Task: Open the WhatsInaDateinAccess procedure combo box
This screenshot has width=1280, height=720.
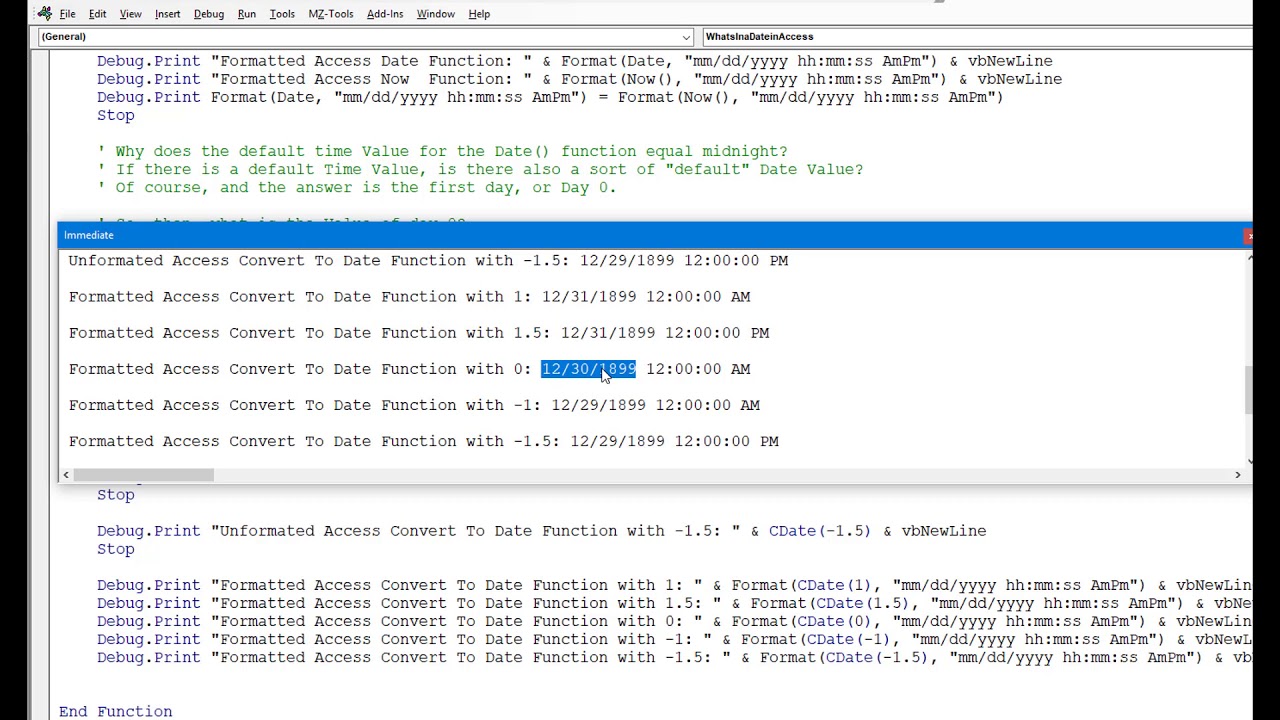Action: click(976, 37)
